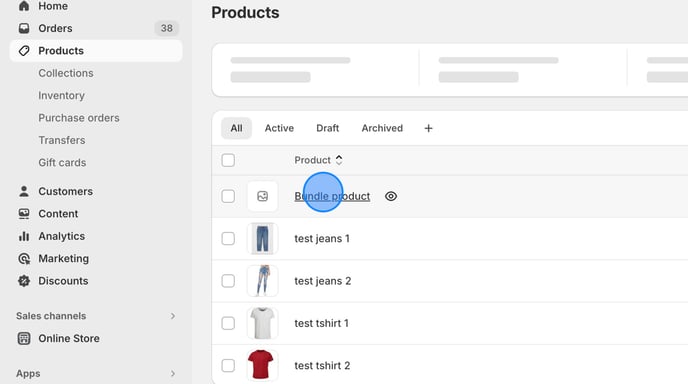The image size is (688, 384).
Task: Go to Inventory submenu
Action: tap(61, 95)
